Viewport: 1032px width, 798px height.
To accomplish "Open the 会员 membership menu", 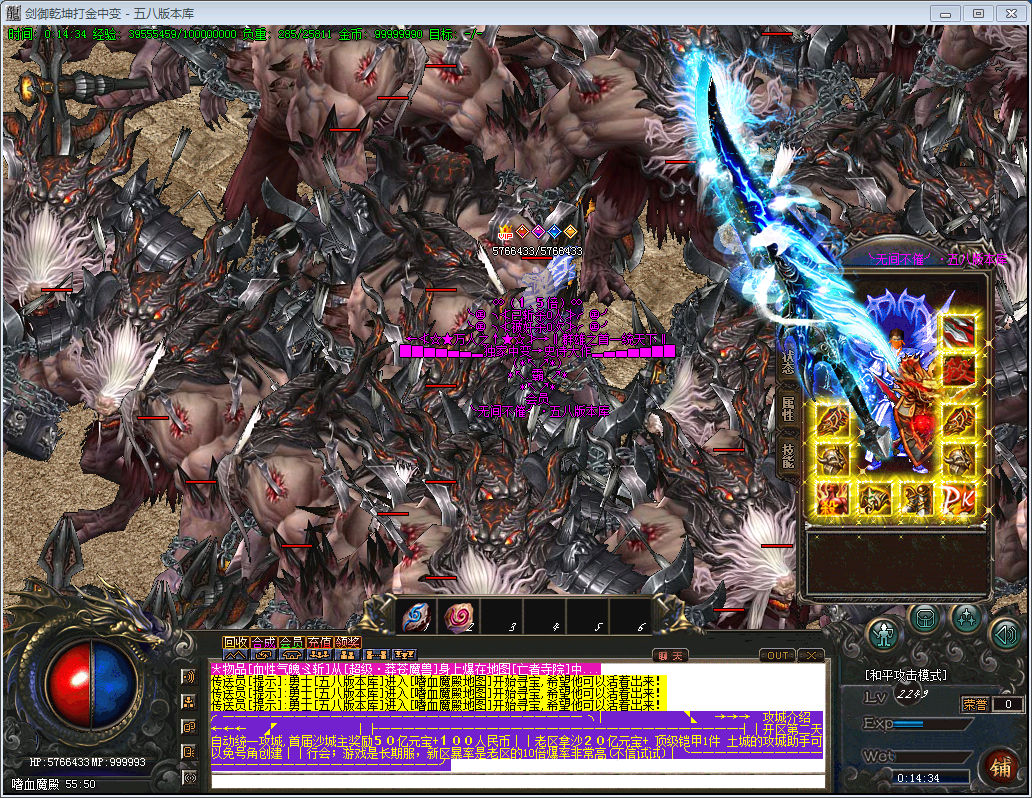I will click(292, 643).
